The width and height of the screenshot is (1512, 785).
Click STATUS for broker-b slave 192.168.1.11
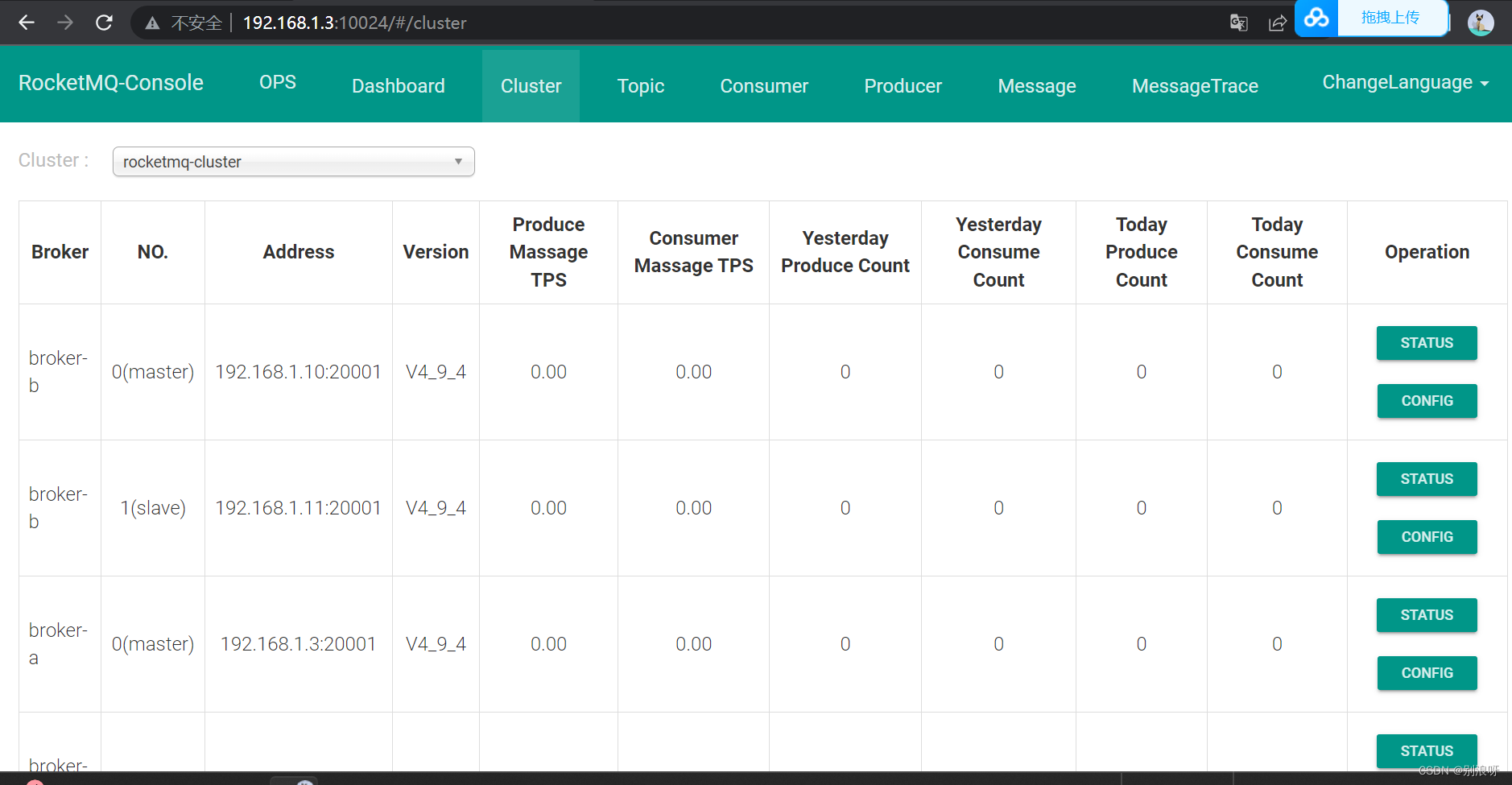[1427, 479]
